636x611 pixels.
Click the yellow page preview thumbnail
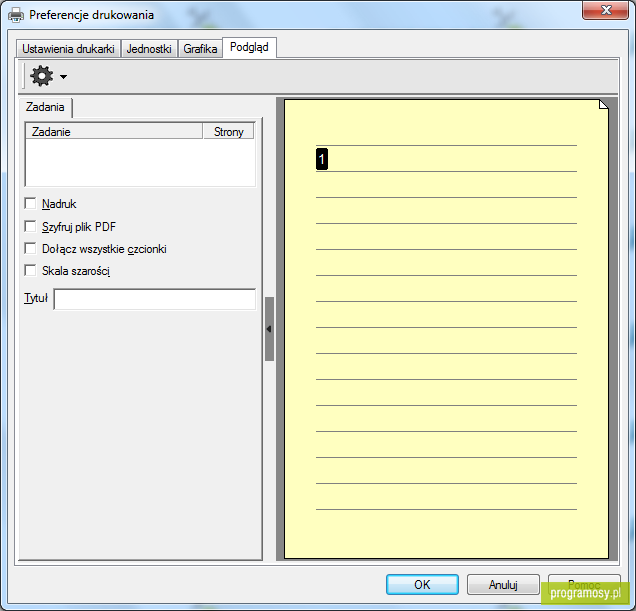click(446, 329)
